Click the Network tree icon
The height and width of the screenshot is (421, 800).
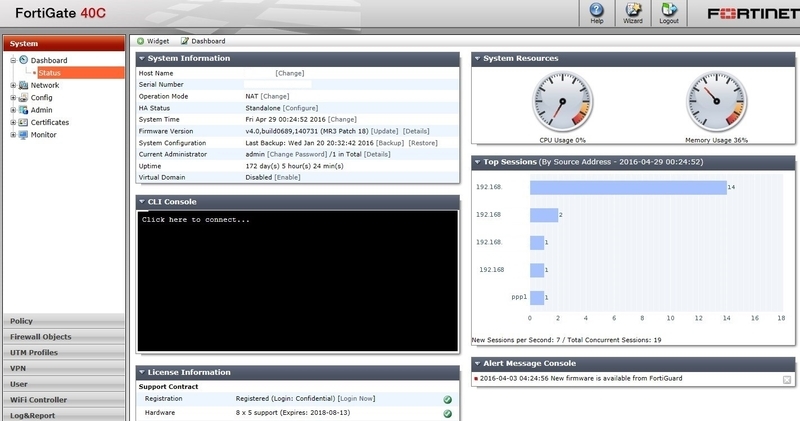23,85
